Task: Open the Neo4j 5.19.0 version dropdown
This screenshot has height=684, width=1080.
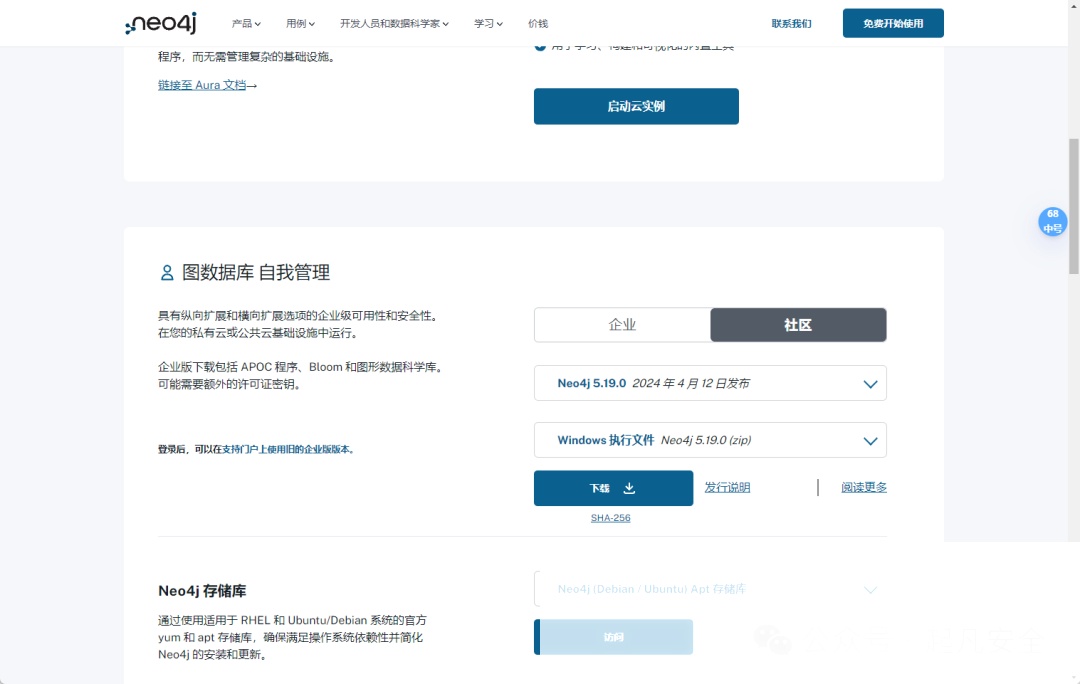Action: 710,383
